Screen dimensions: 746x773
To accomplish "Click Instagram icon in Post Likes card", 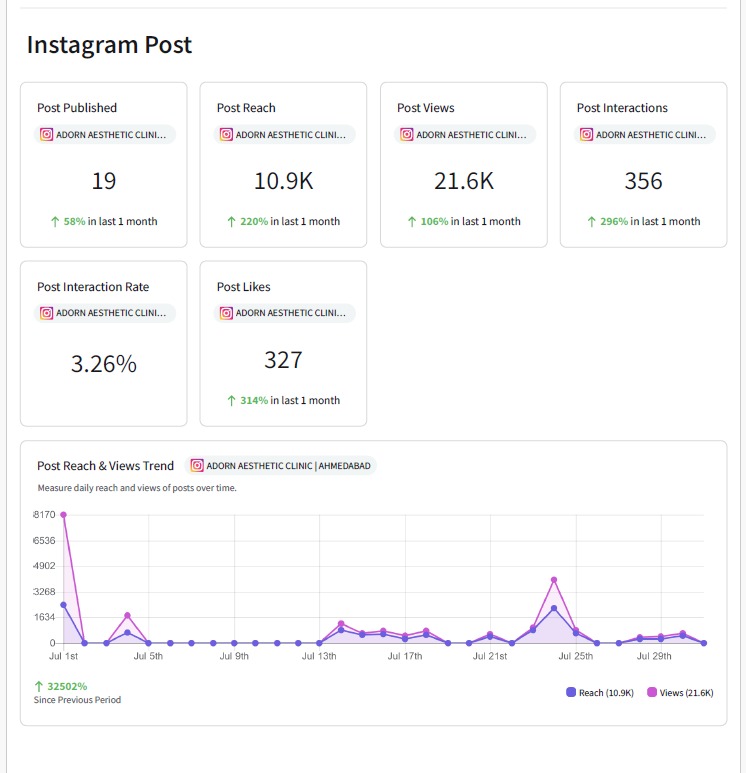I will click(226, 313).
